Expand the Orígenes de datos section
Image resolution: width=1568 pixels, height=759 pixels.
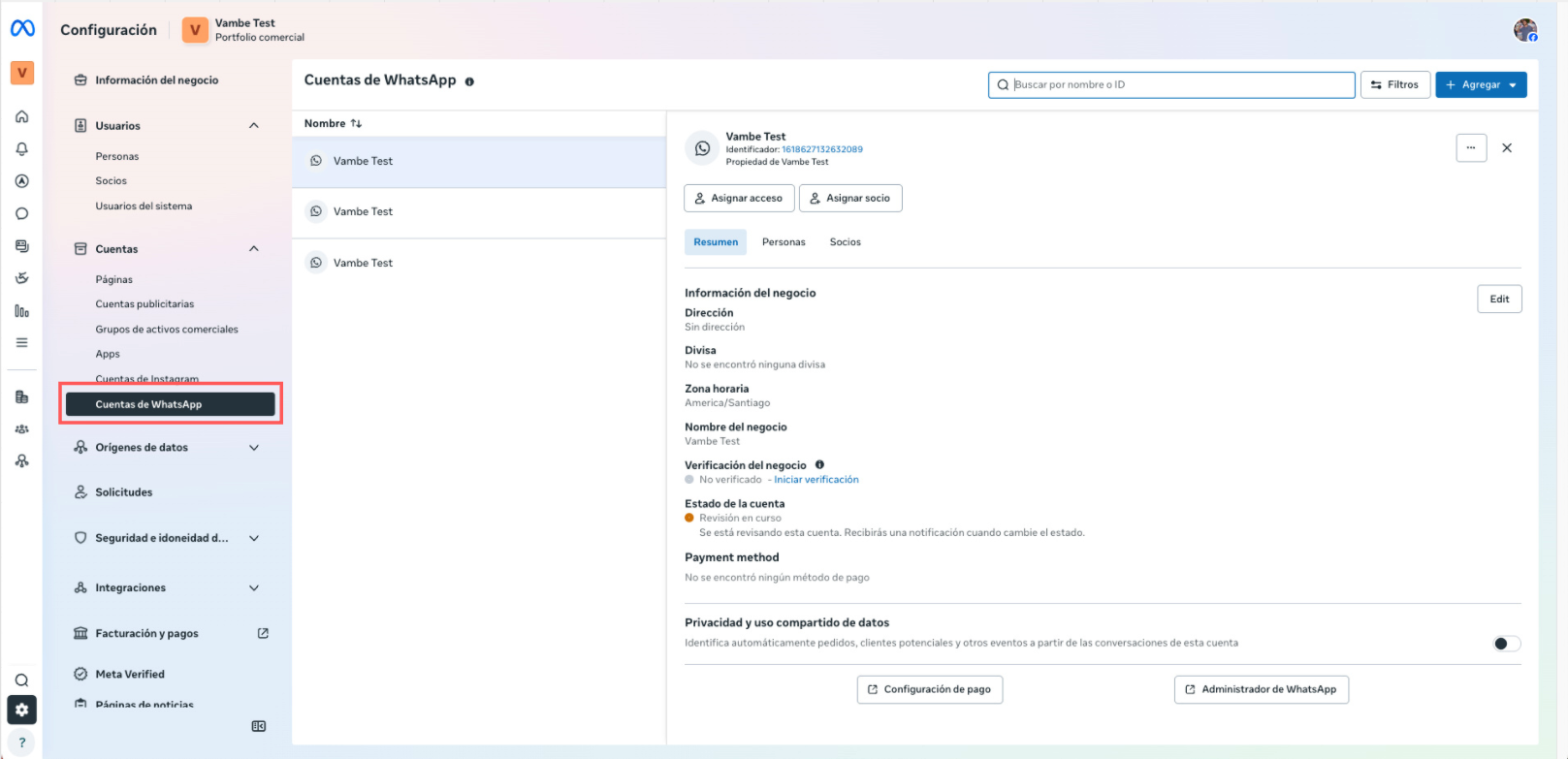pyautogui.click(x=254, y=448)
